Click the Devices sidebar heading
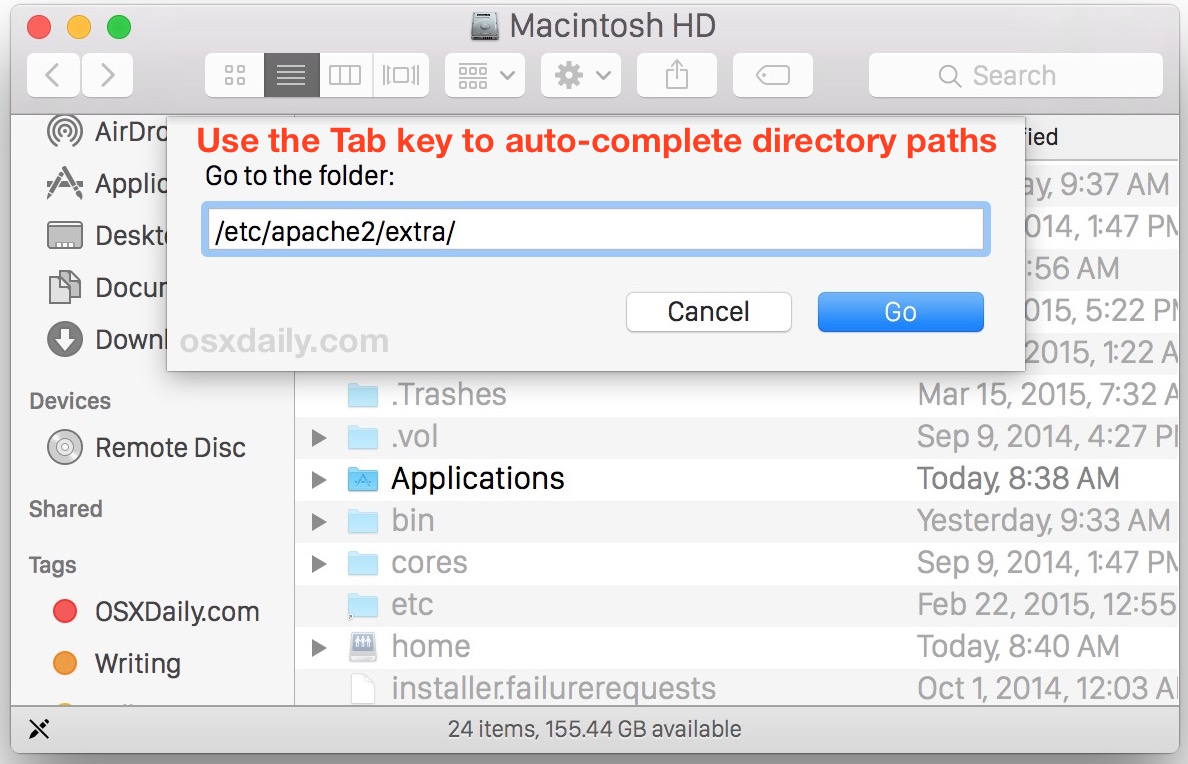 tap(70, 401)
